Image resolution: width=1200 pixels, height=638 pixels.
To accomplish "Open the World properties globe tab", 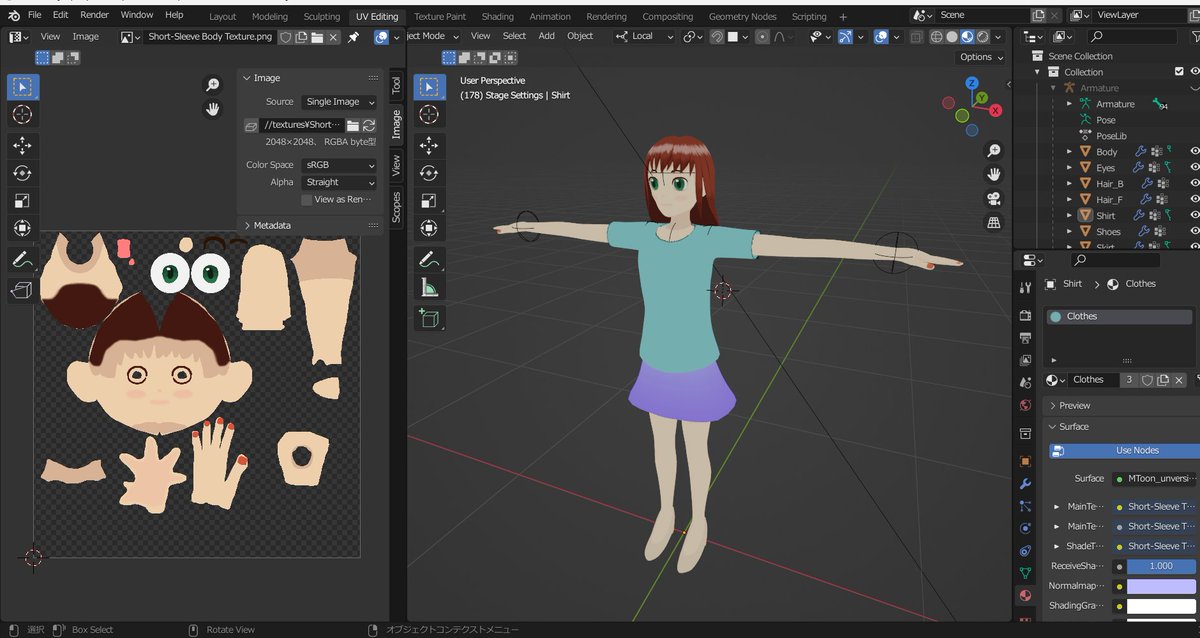I will click(1025, 405).
